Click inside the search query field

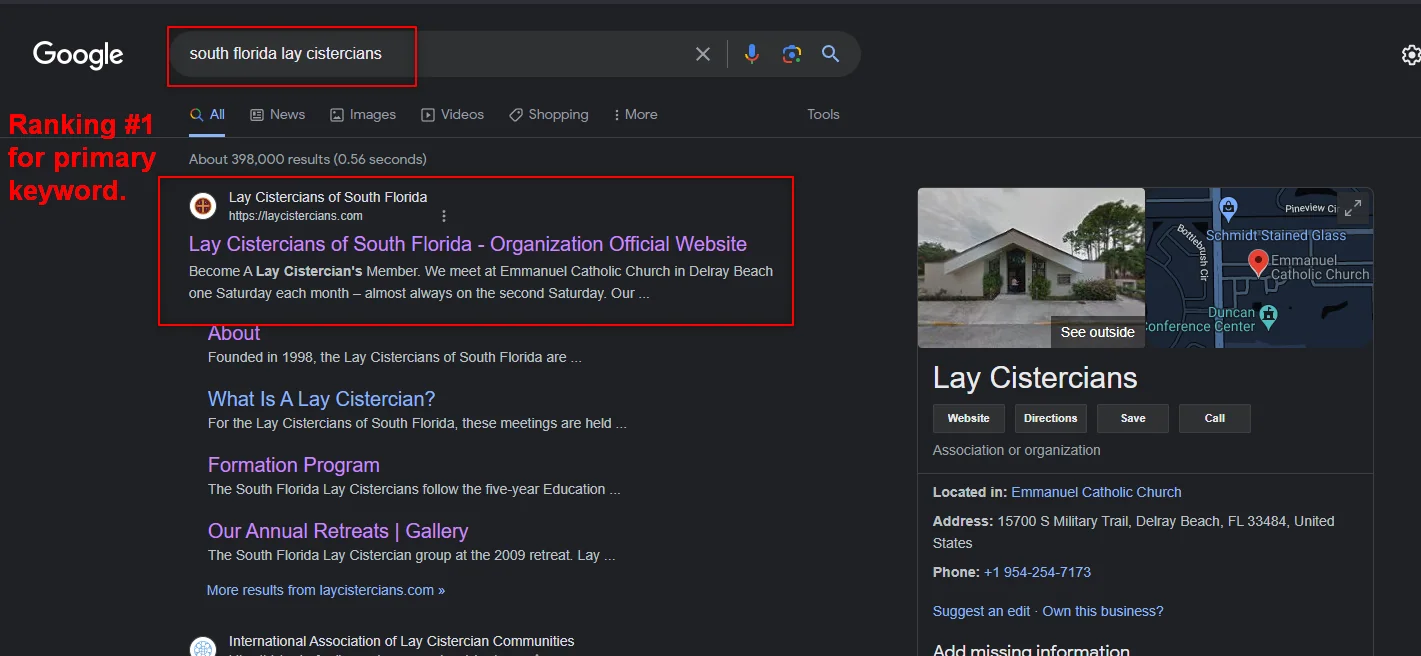coord(430,54)
